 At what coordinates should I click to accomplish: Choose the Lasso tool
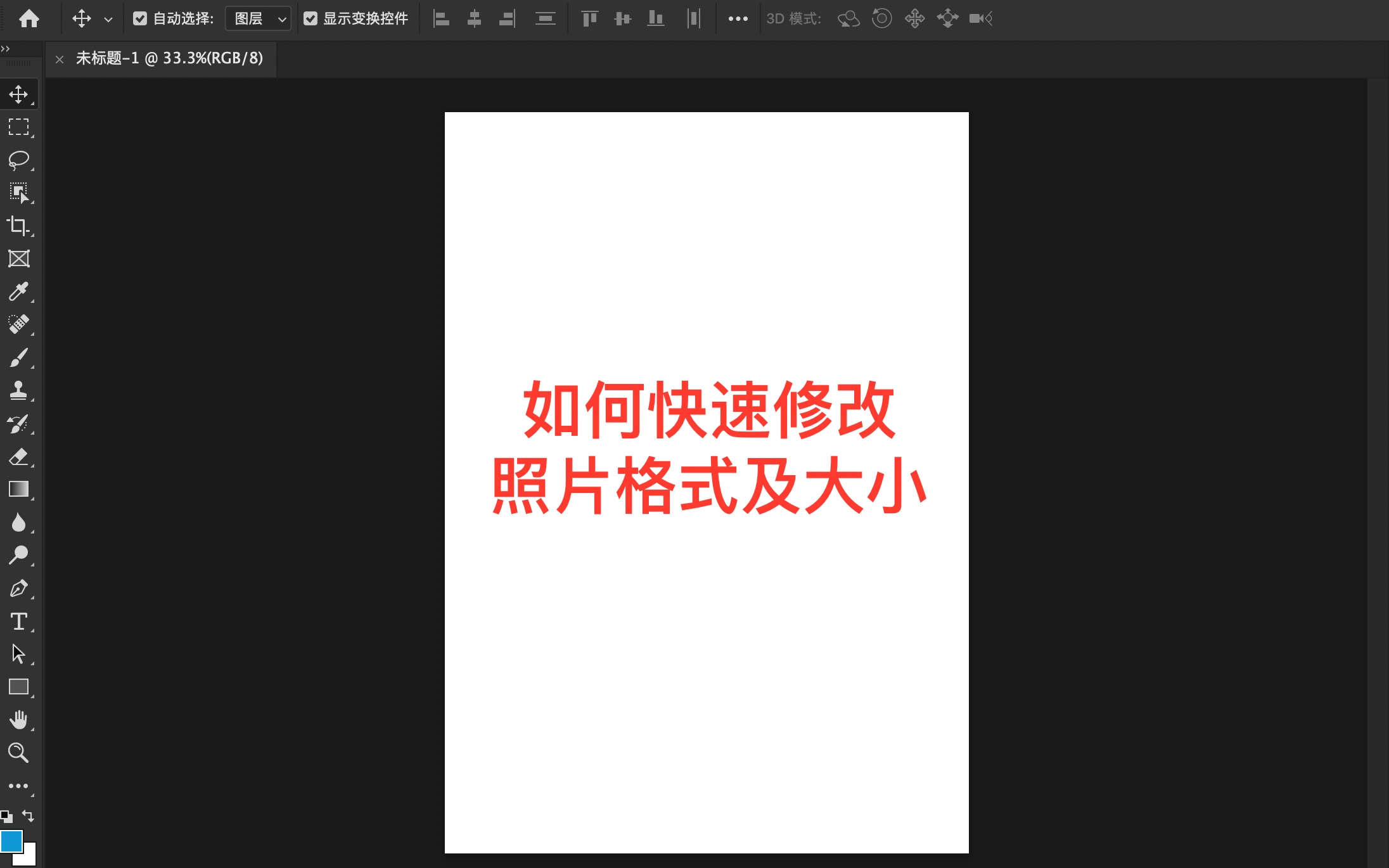(19, 160)
